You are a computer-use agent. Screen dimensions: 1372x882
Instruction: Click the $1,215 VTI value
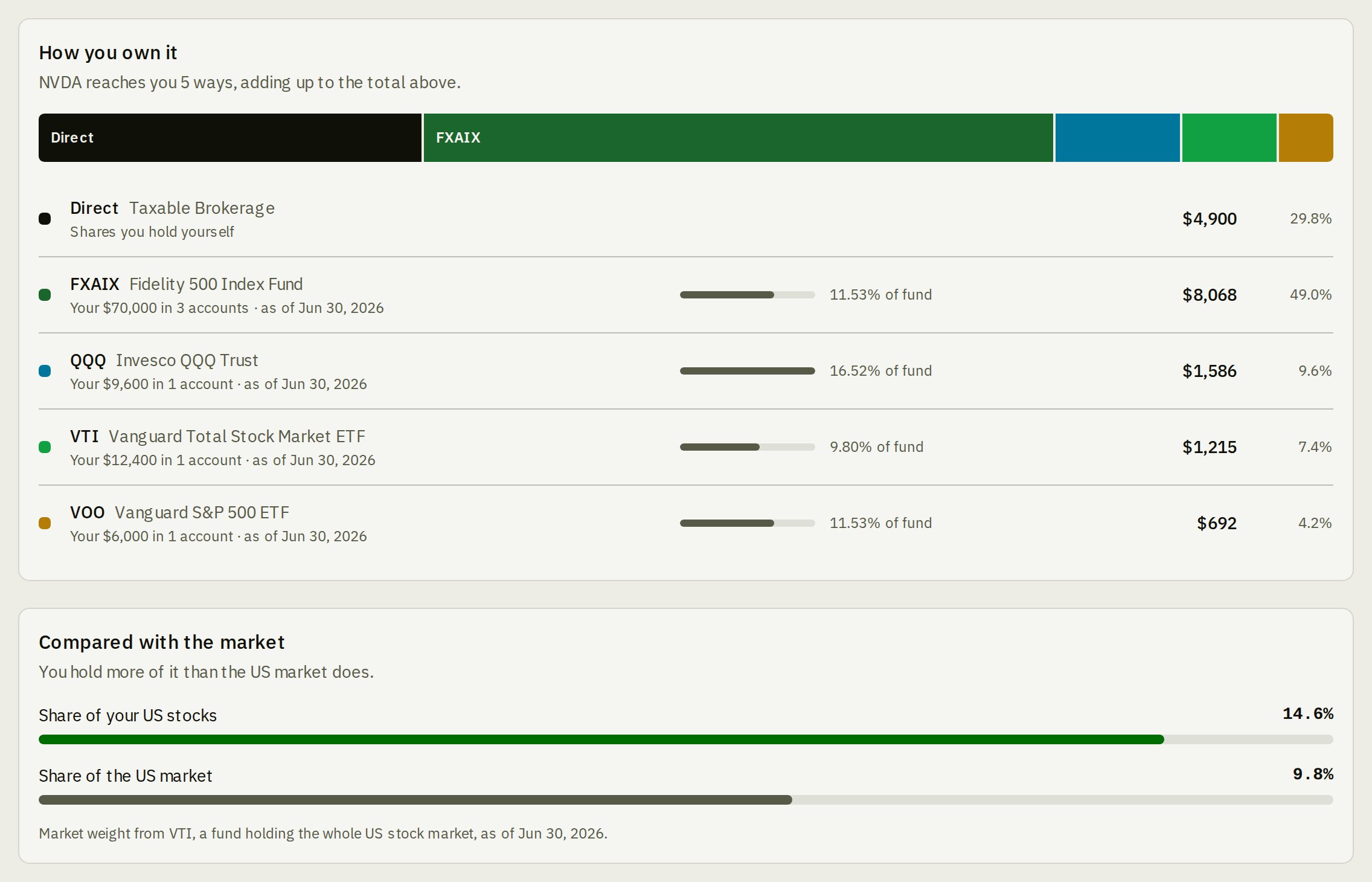tap(1210, 447)
